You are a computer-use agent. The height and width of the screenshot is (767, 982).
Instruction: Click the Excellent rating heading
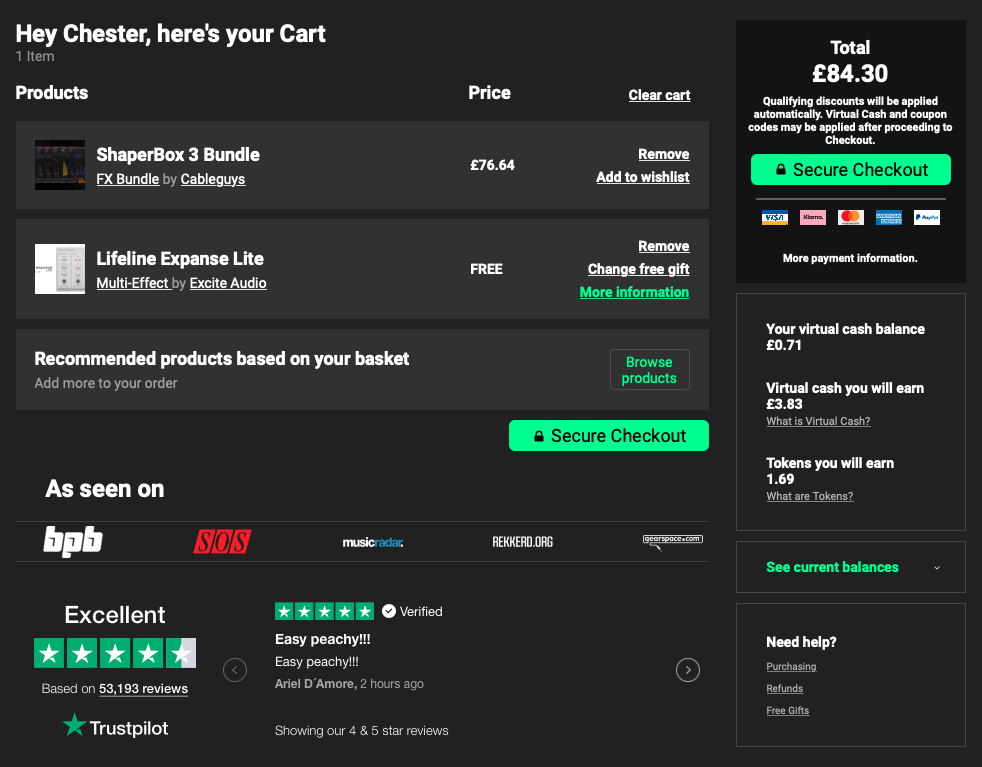[x=115, y=615]
